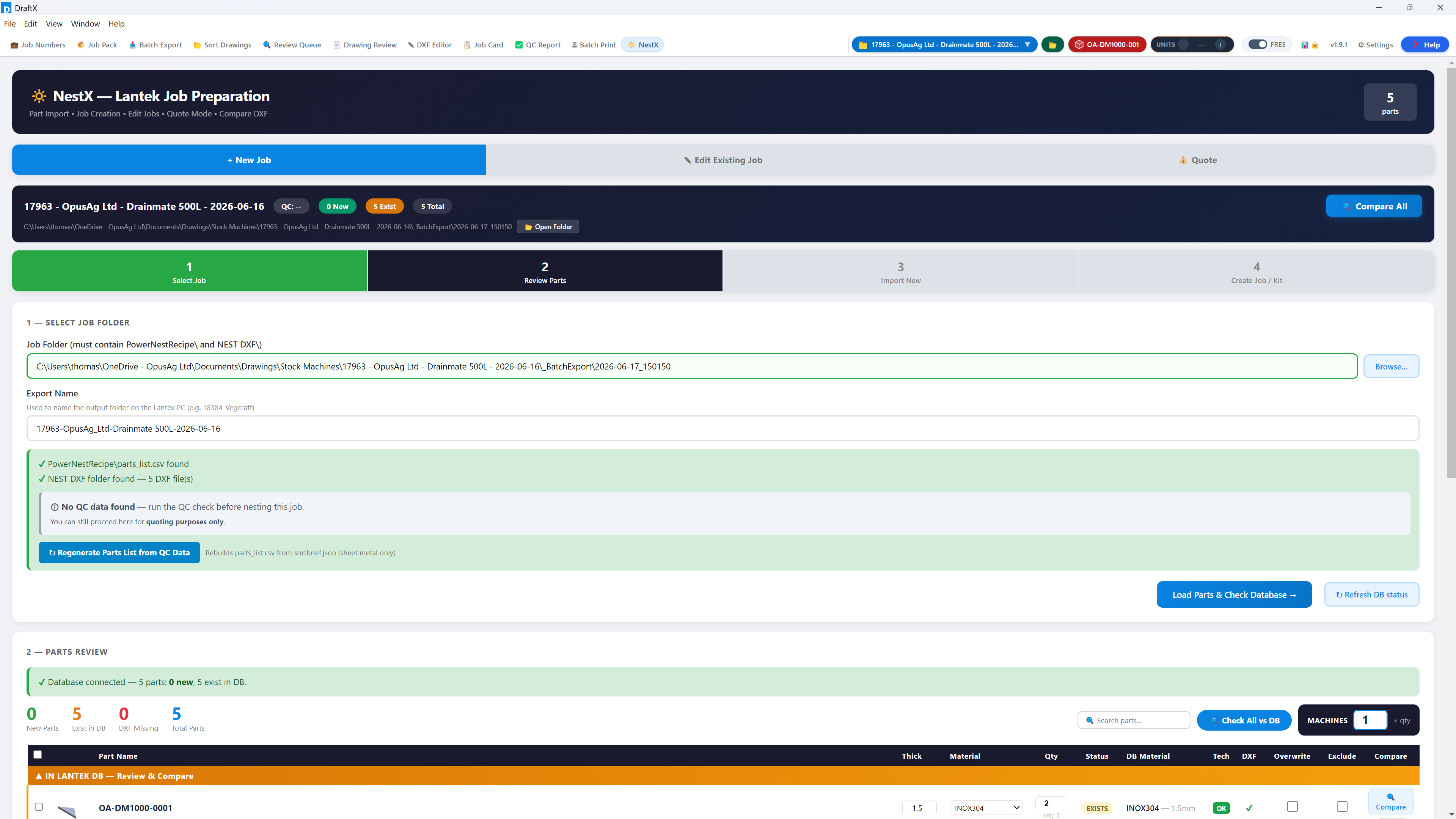1456x819 pixels.
Task: Toggle the FREE switch
Action: (x=1258, y=45)
